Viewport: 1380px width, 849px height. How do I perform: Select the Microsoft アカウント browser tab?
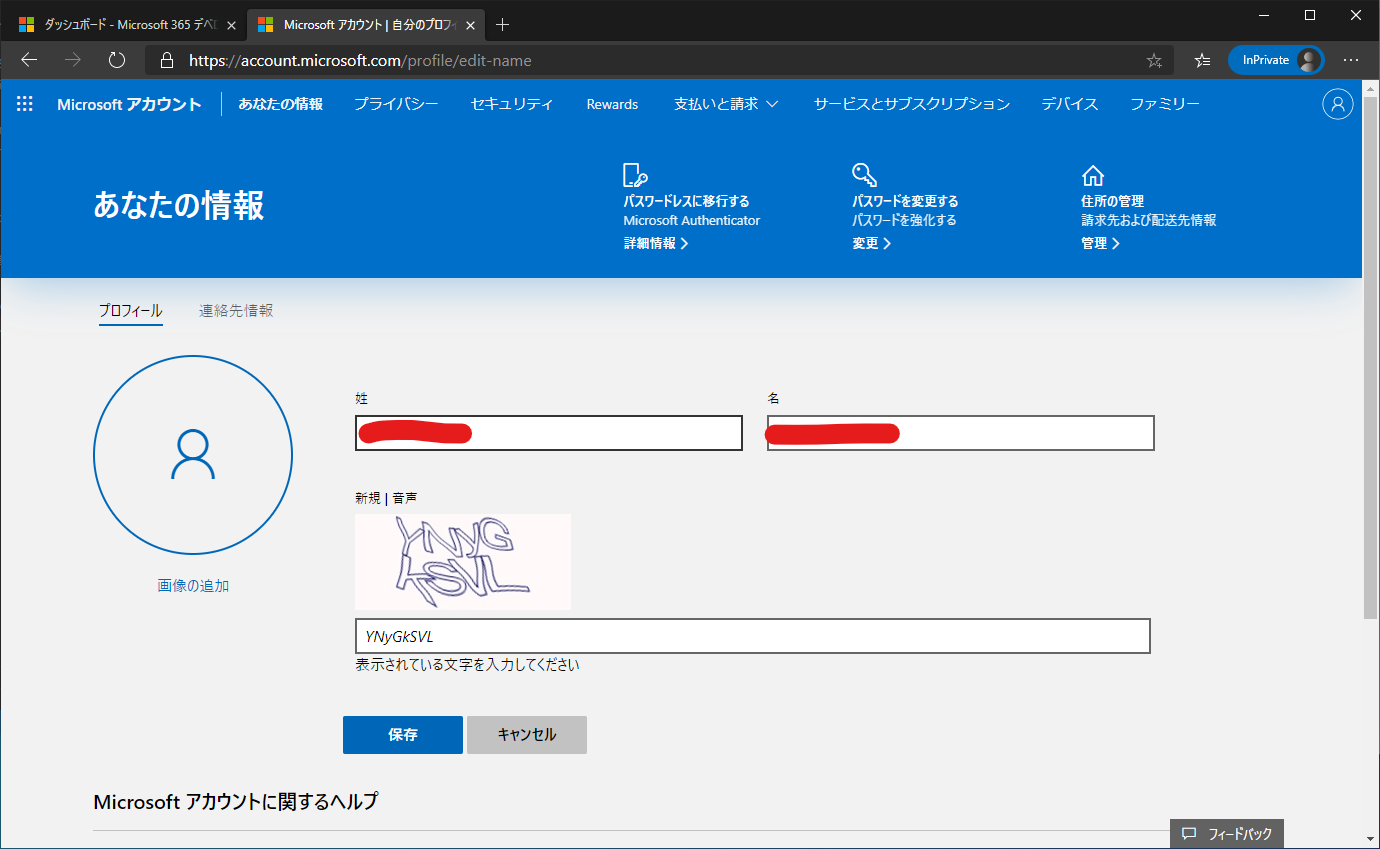click(x=364, y=24)
